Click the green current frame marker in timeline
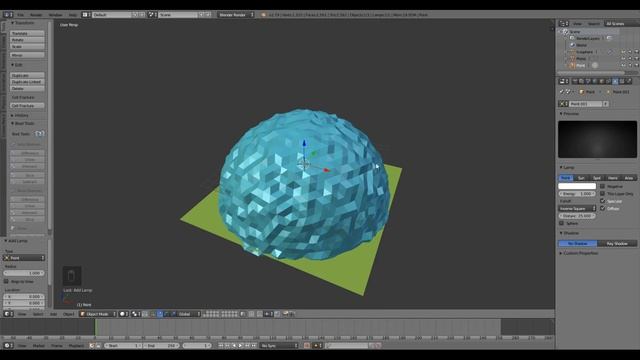The width and height of the screenshot is (640, 360). [96, 327]
